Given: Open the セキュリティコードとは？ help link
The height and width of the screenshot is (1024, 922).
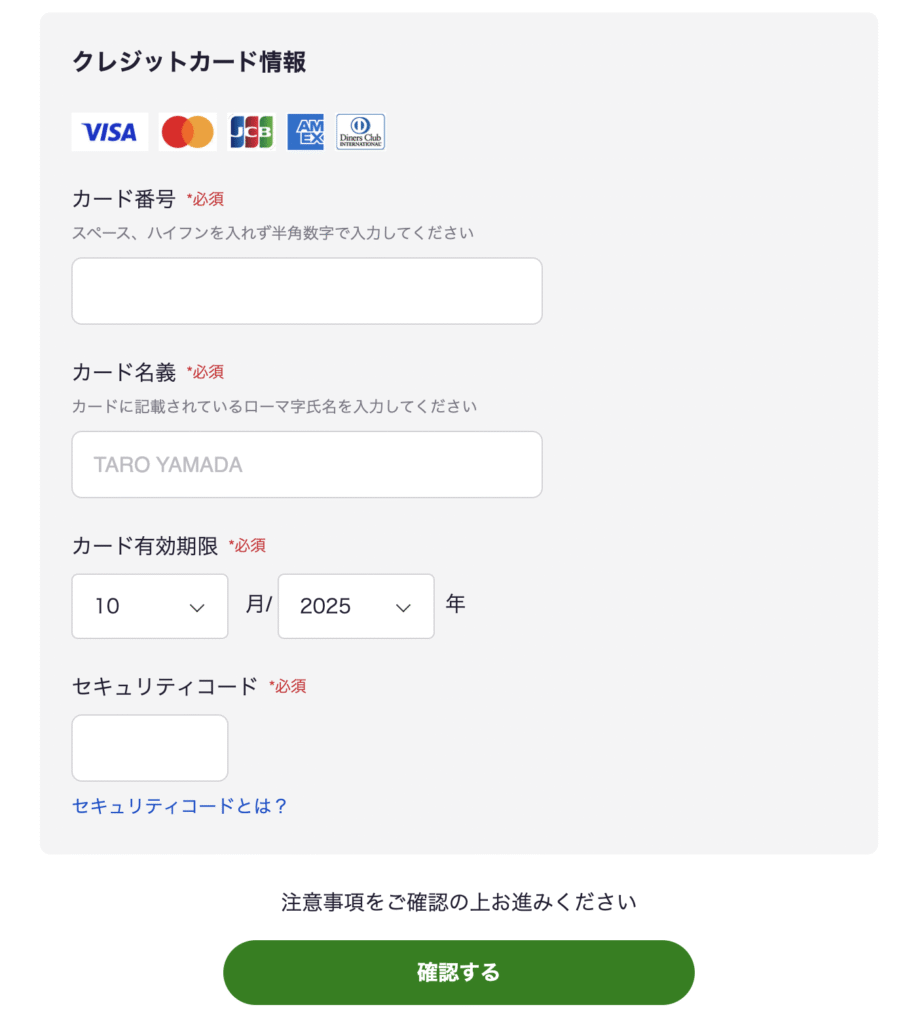Looking at the screenshot, I should pyautogui.click(x=180, y=806).
